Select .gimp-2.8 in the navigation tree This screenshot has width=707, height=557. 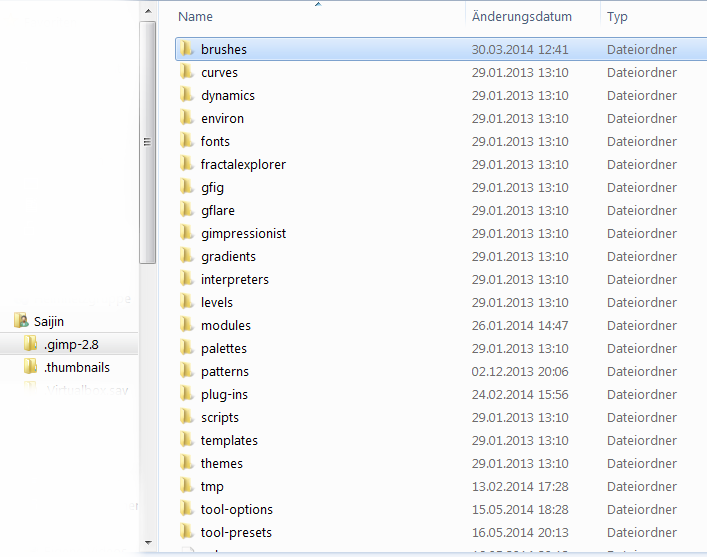coord(71,345)
